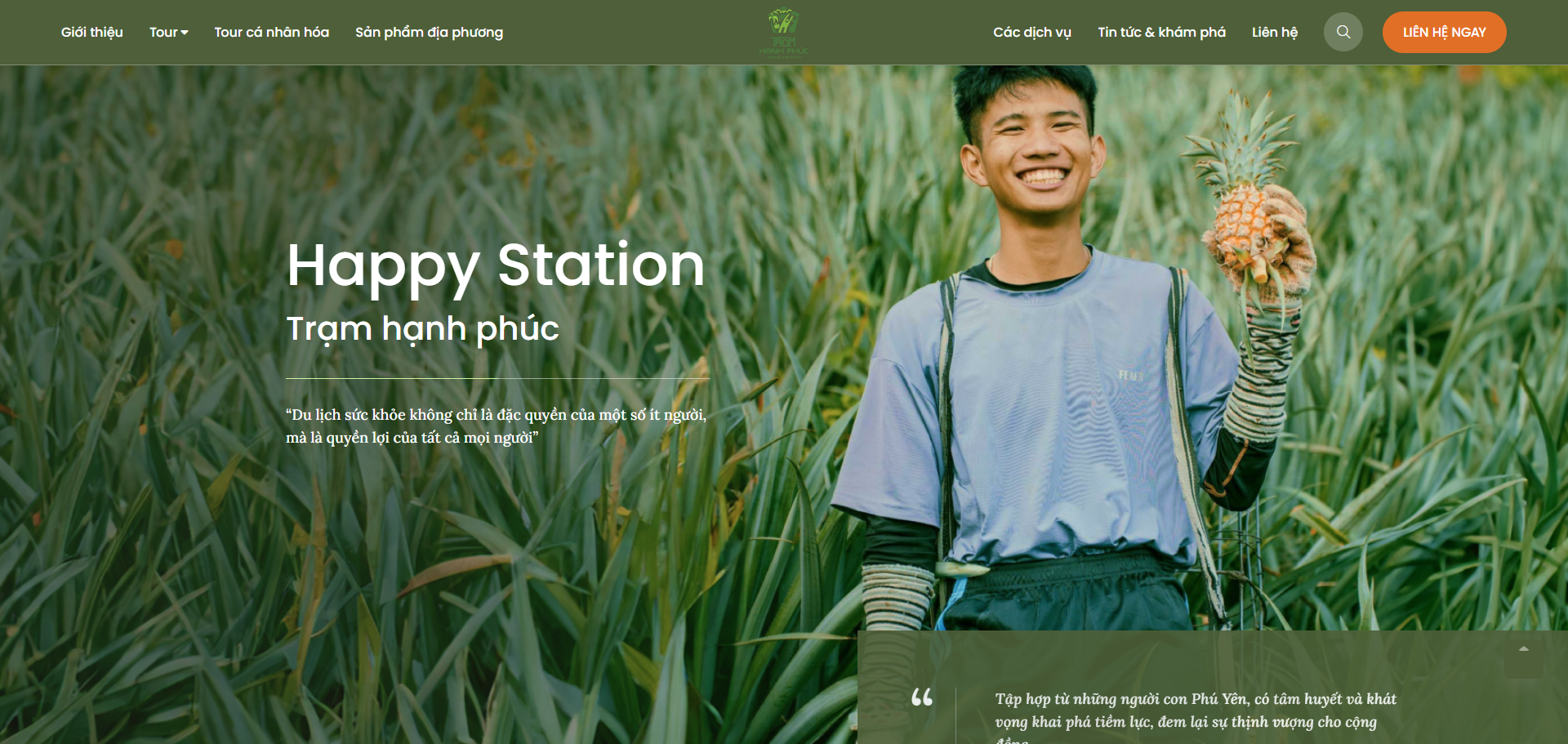Click the search magnifier icon

[x=1343, y=32]
